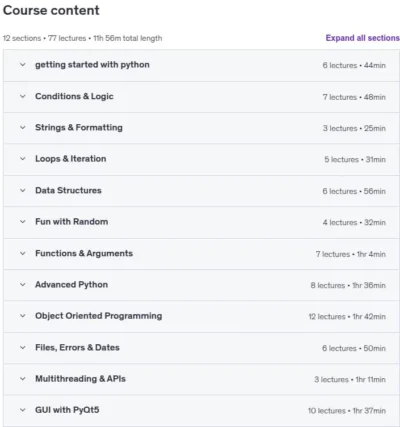Open the Loops & Iteration chevron
The height and width of the screenshot is (427, 400).
23,159
